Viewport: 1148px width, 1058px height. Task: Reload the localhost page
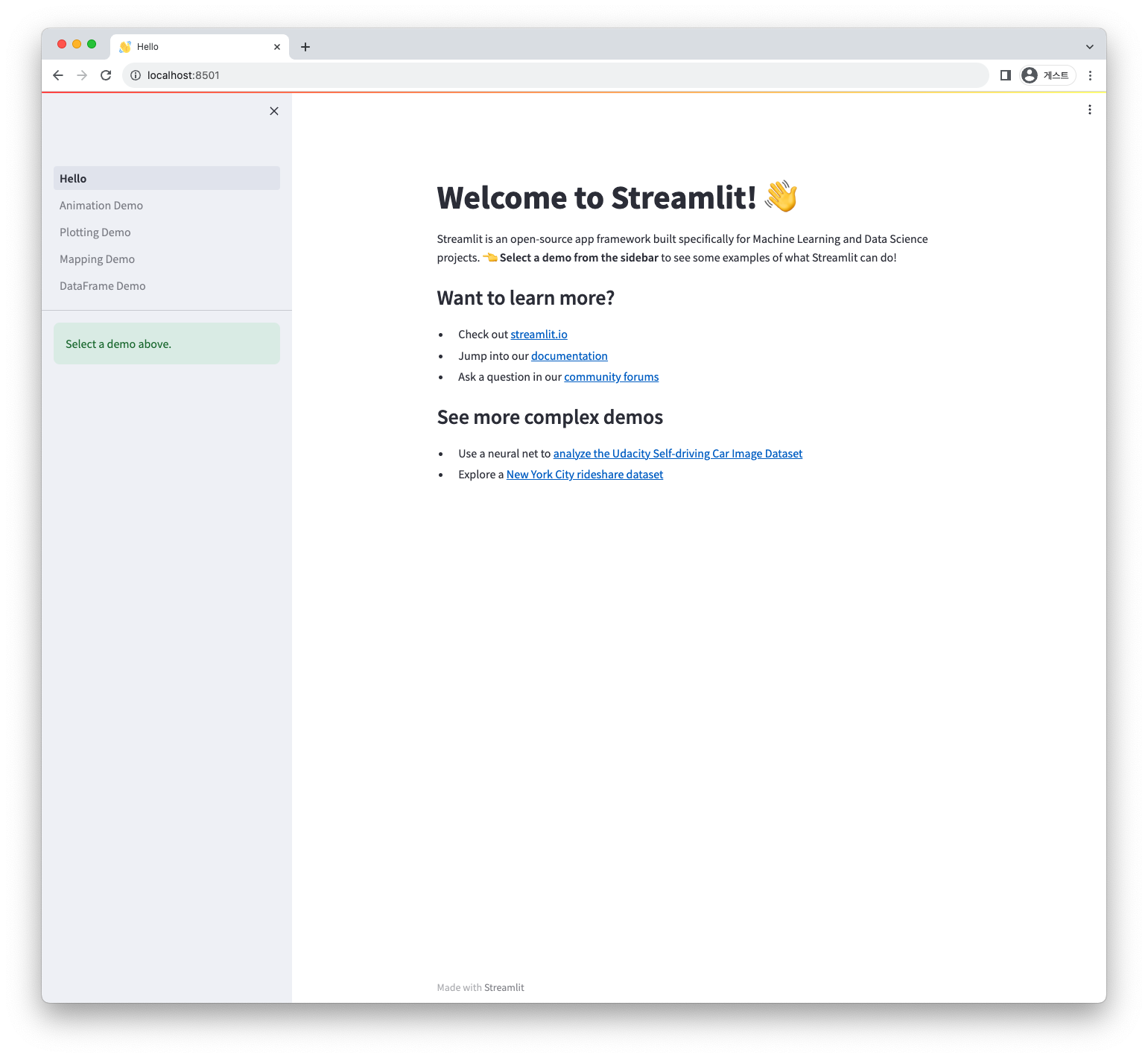pos(106,75)
